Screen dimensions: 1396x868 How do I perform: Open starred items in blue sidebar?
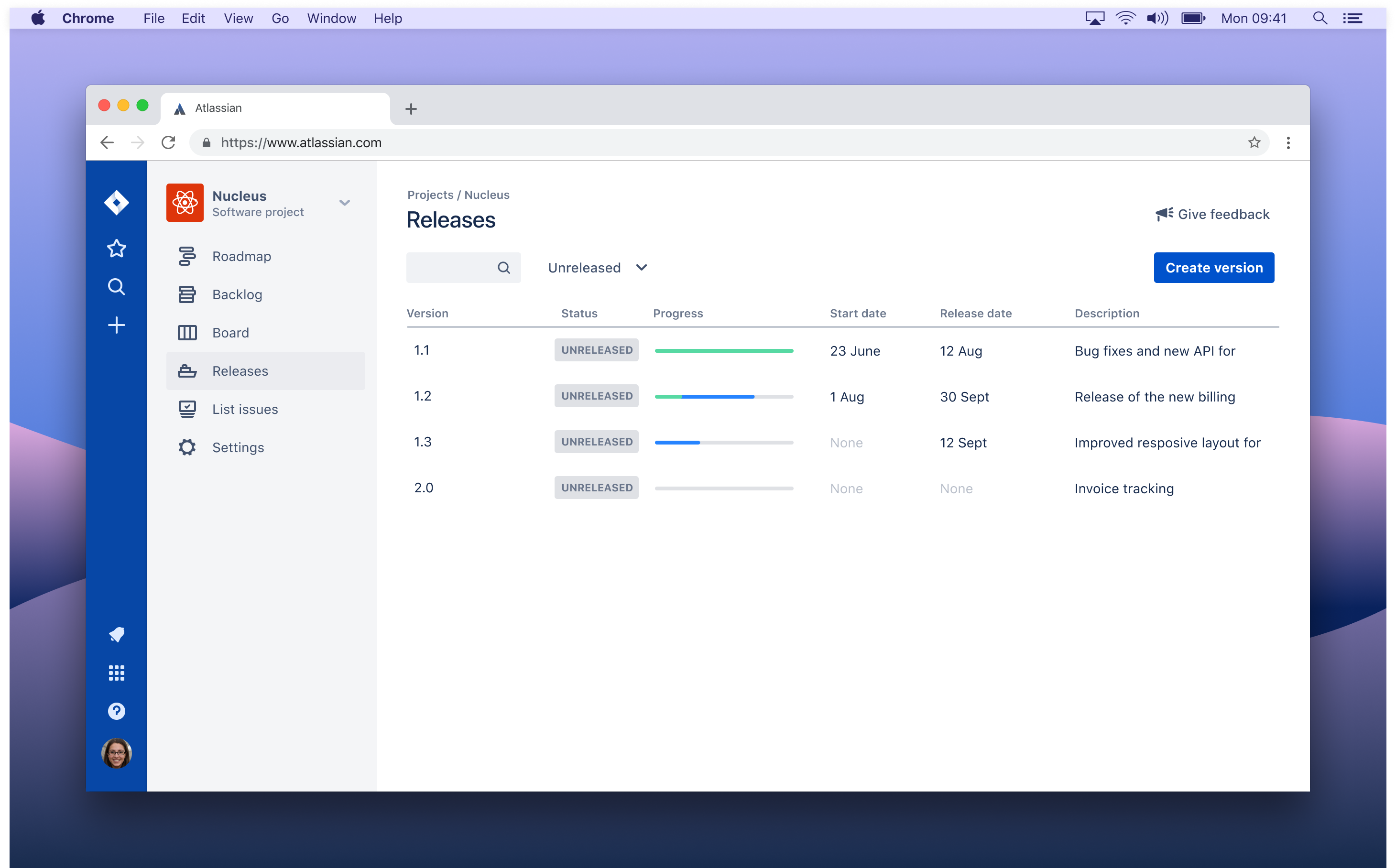coord(117,249)
